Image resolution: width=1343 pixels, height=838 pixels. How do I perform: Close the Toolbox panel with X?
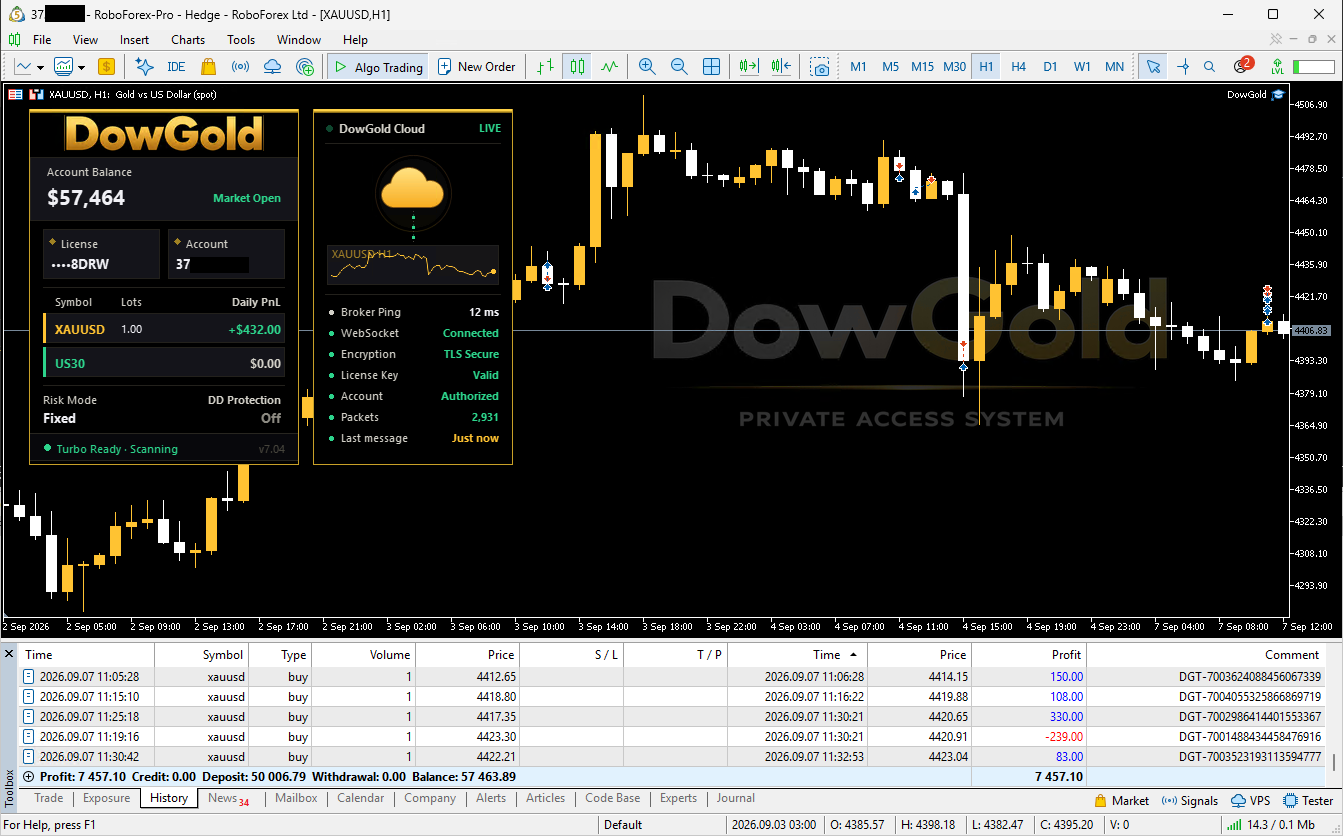(x=9, y=654)
